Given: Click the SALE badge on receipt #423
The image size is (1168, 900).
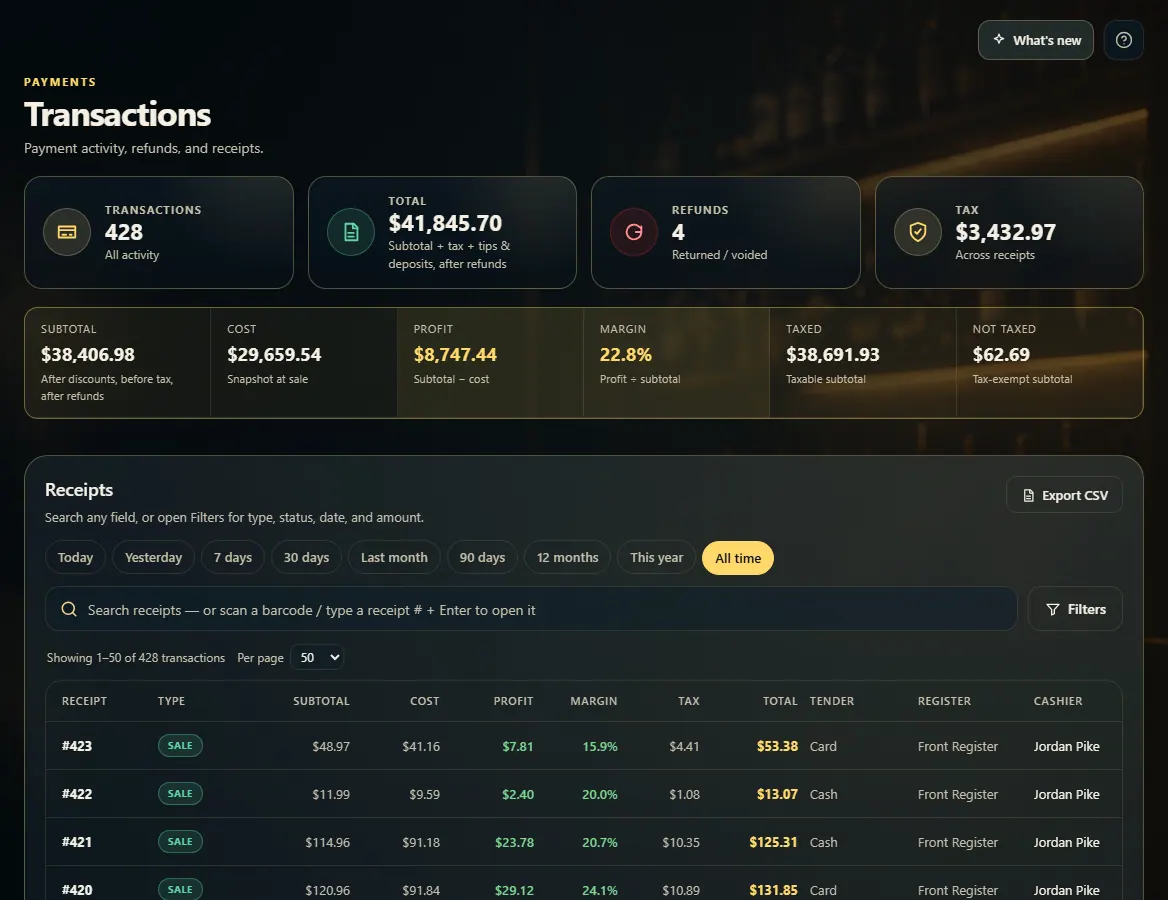Looking at the screenshot, I should [180, 746].
